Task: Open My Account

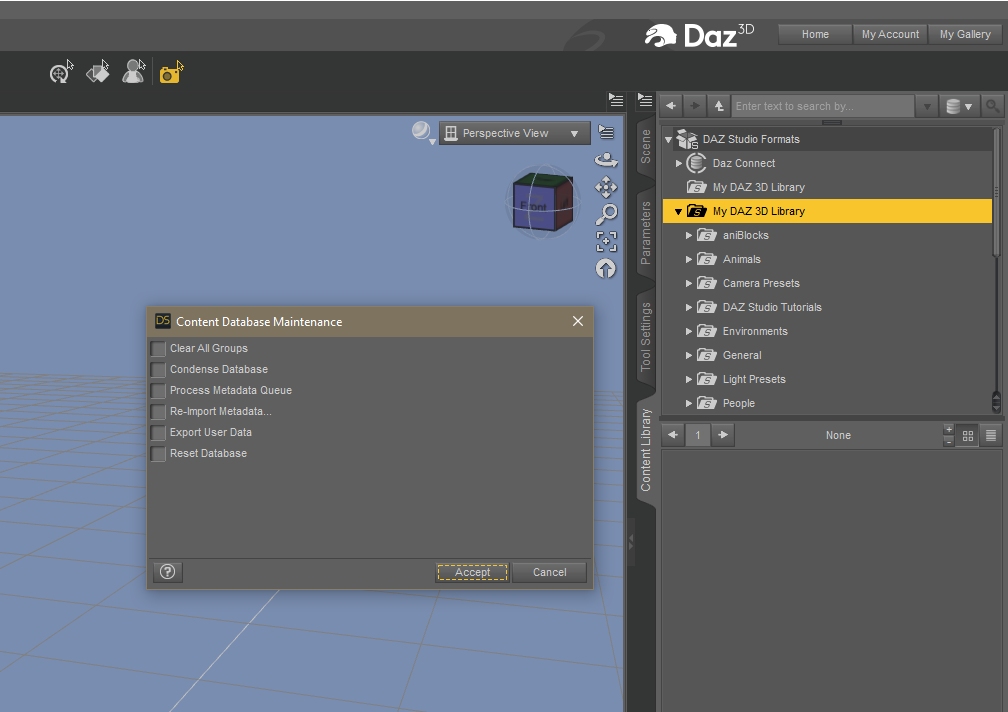Action: pyautogui.click(x=890, y=34)
